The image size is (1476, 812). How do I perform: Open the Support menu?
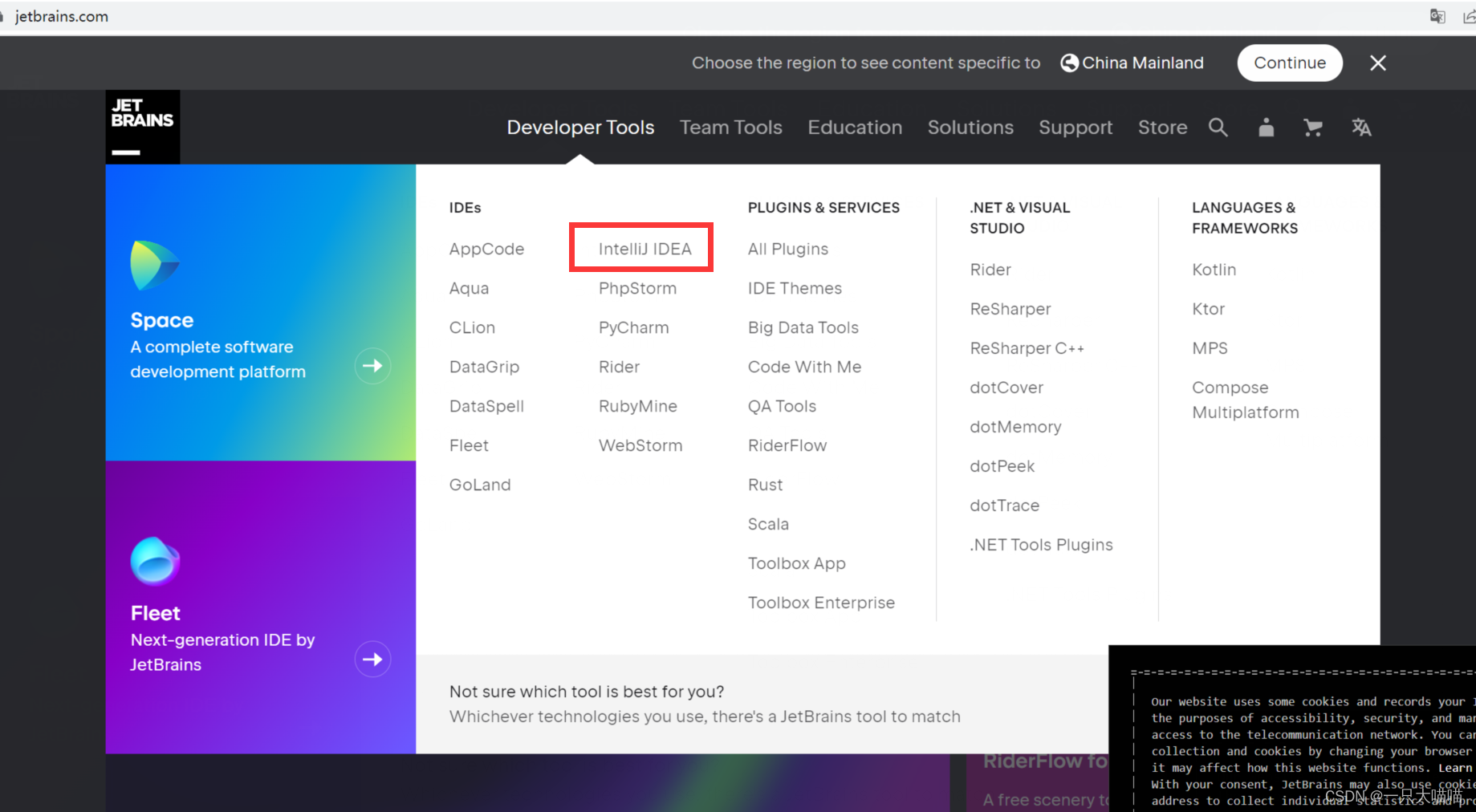(1075, 128)
